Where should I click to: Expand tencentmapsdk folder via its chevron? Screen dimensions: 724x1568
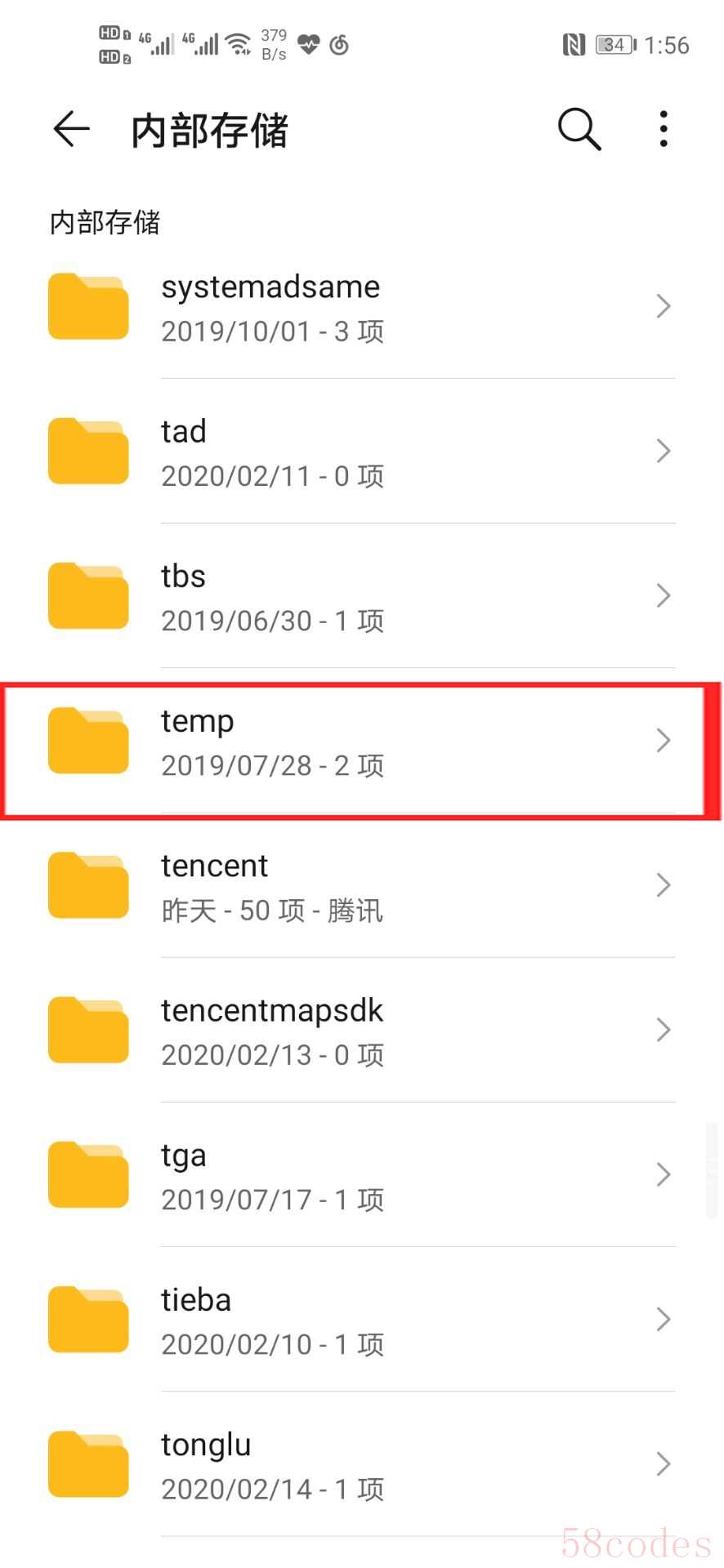coord(664,1030)
